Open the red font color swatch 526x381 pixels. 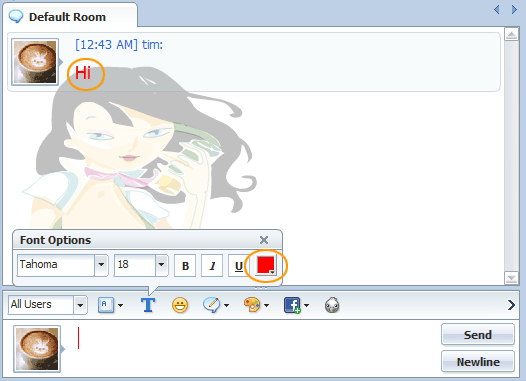click(x=266, y=266)
